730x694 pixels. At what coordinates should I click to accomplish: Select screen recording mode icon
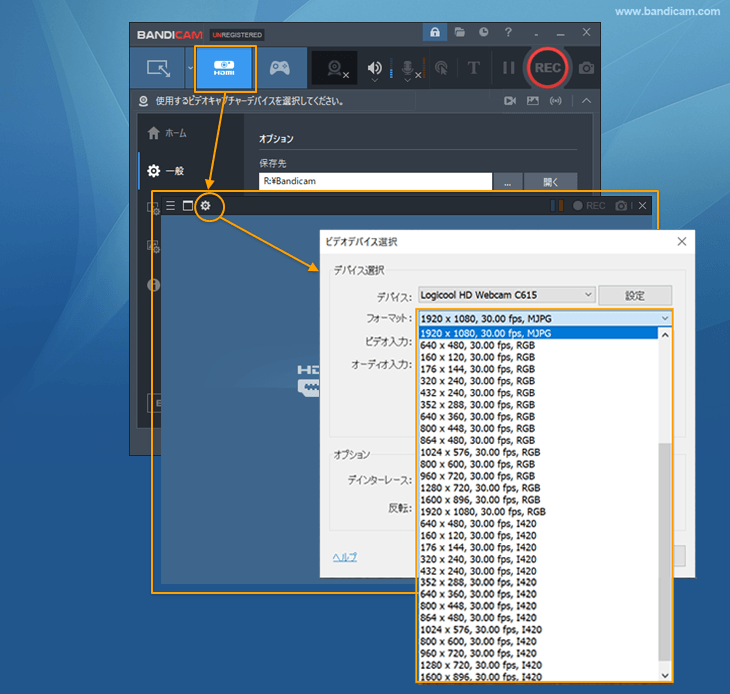click(158, 68)
